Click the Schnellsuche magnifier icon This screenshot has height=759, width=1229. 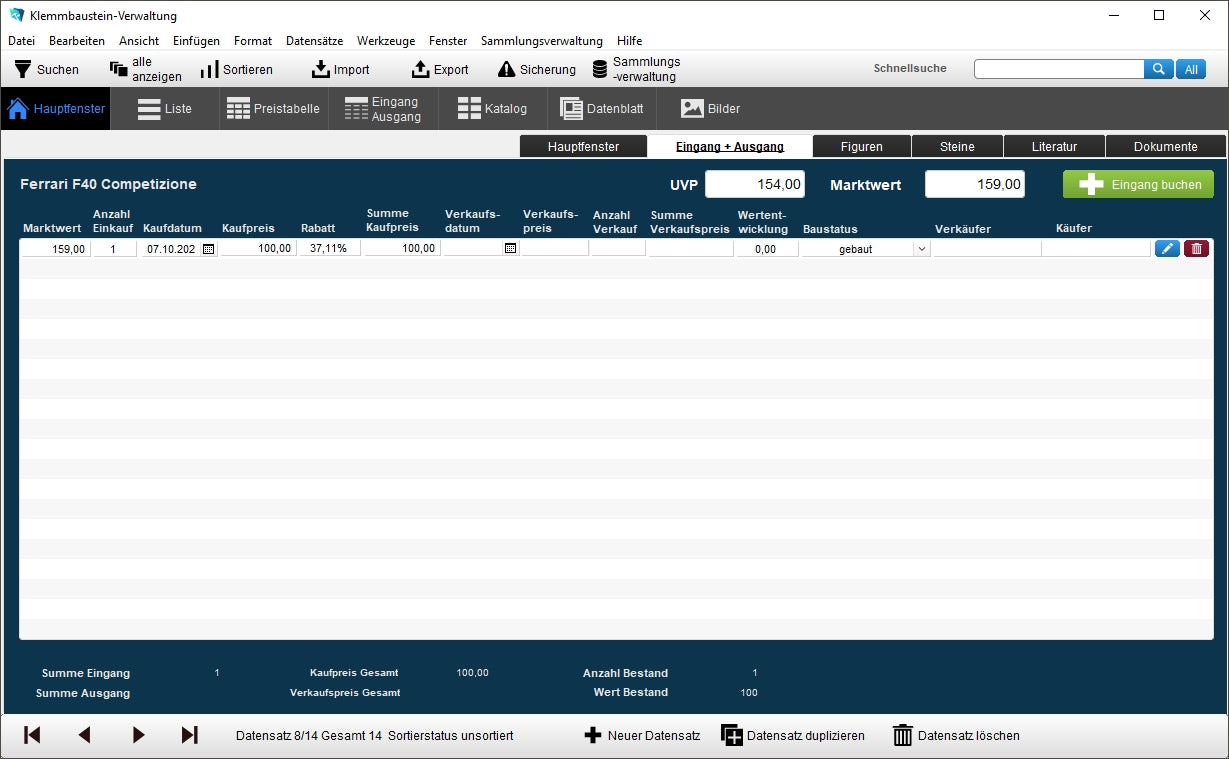pos(1158,69)
